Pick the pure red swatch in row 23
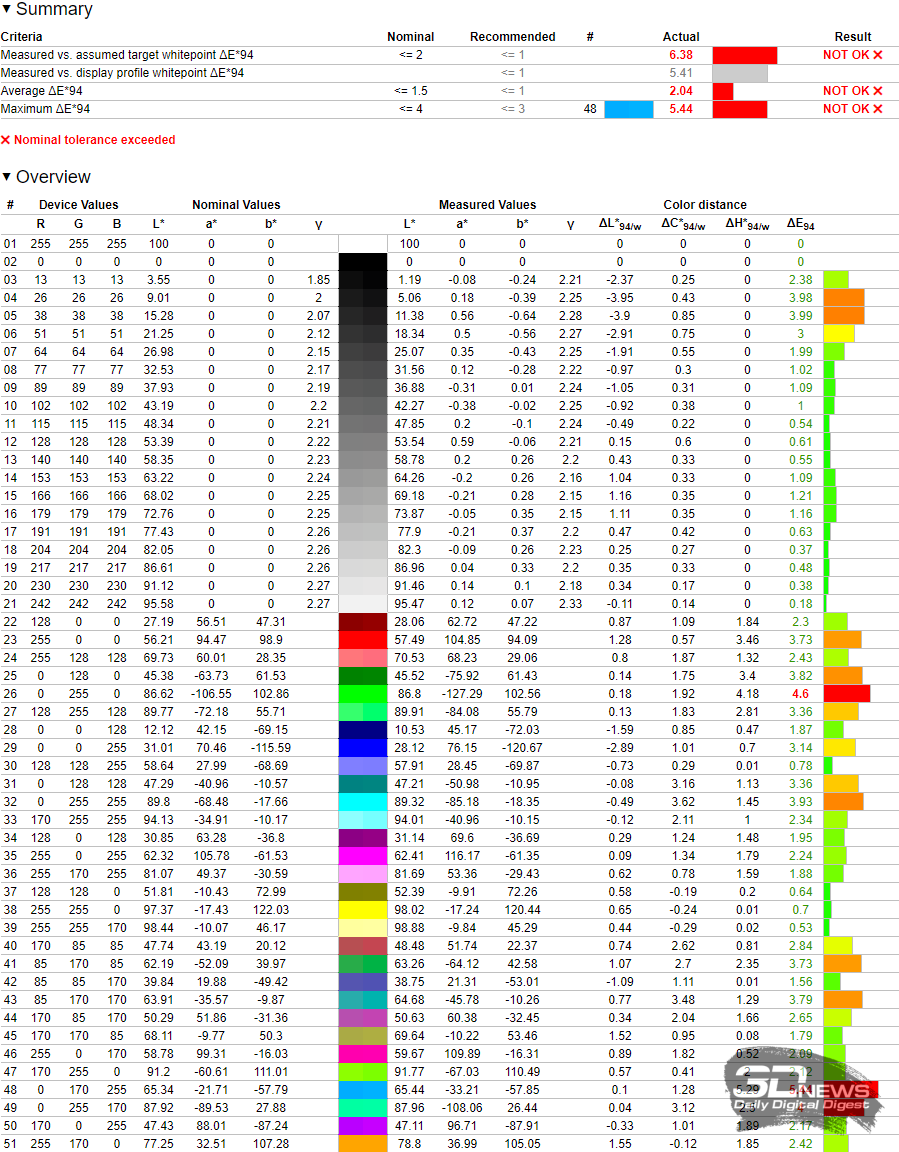899x1152 pixels. click(x=363, y=639)
